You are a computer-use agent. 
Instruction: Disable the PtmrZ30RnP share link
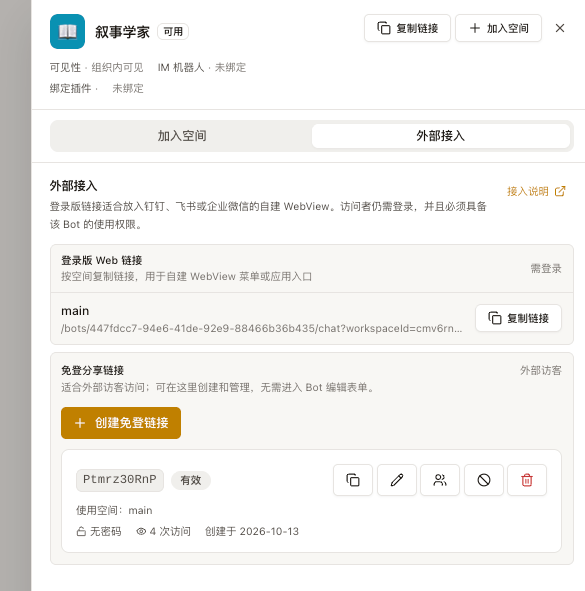coord(484,480)
